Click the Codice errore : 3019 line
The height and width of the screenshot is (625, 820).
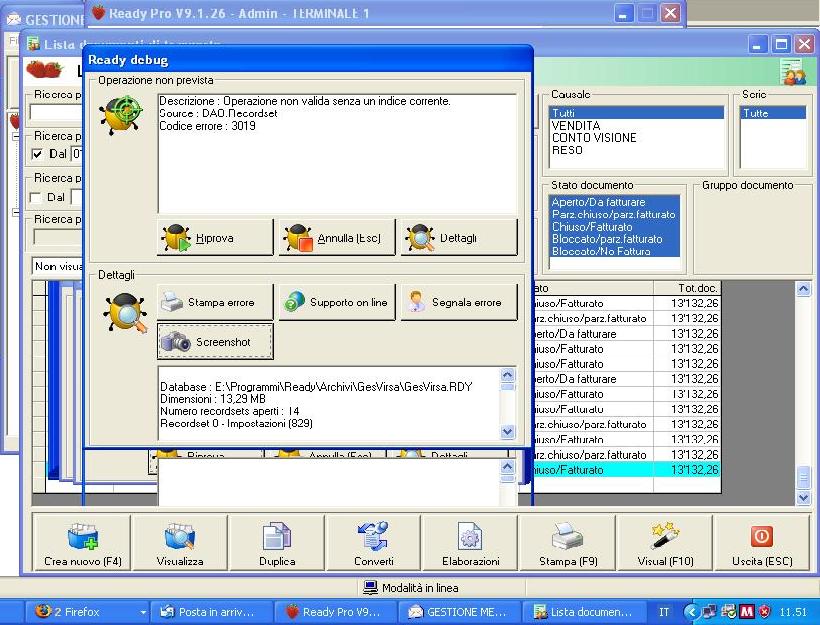click(x=207, y=126)
